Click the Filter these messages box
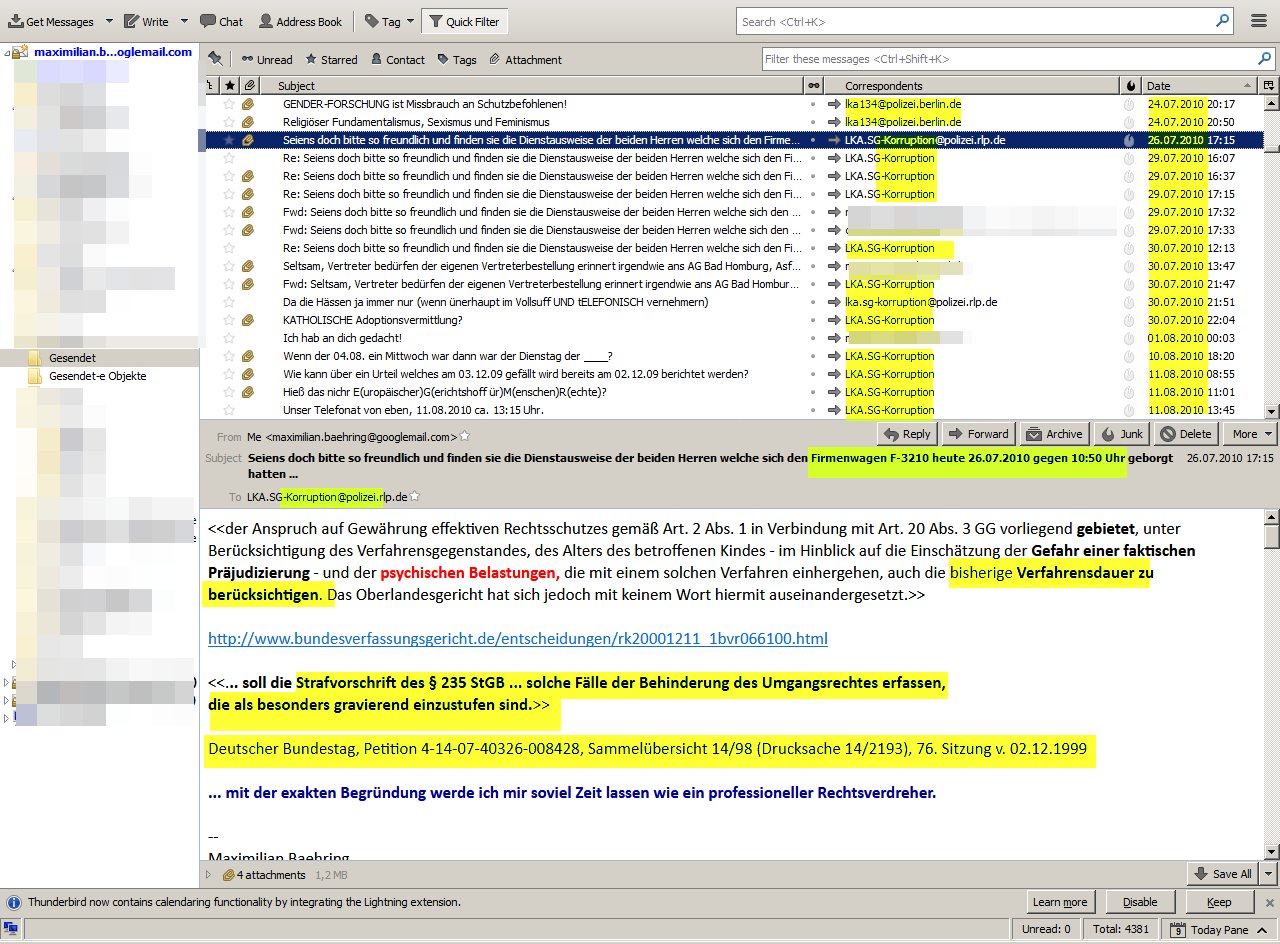 coord(1018,59)
